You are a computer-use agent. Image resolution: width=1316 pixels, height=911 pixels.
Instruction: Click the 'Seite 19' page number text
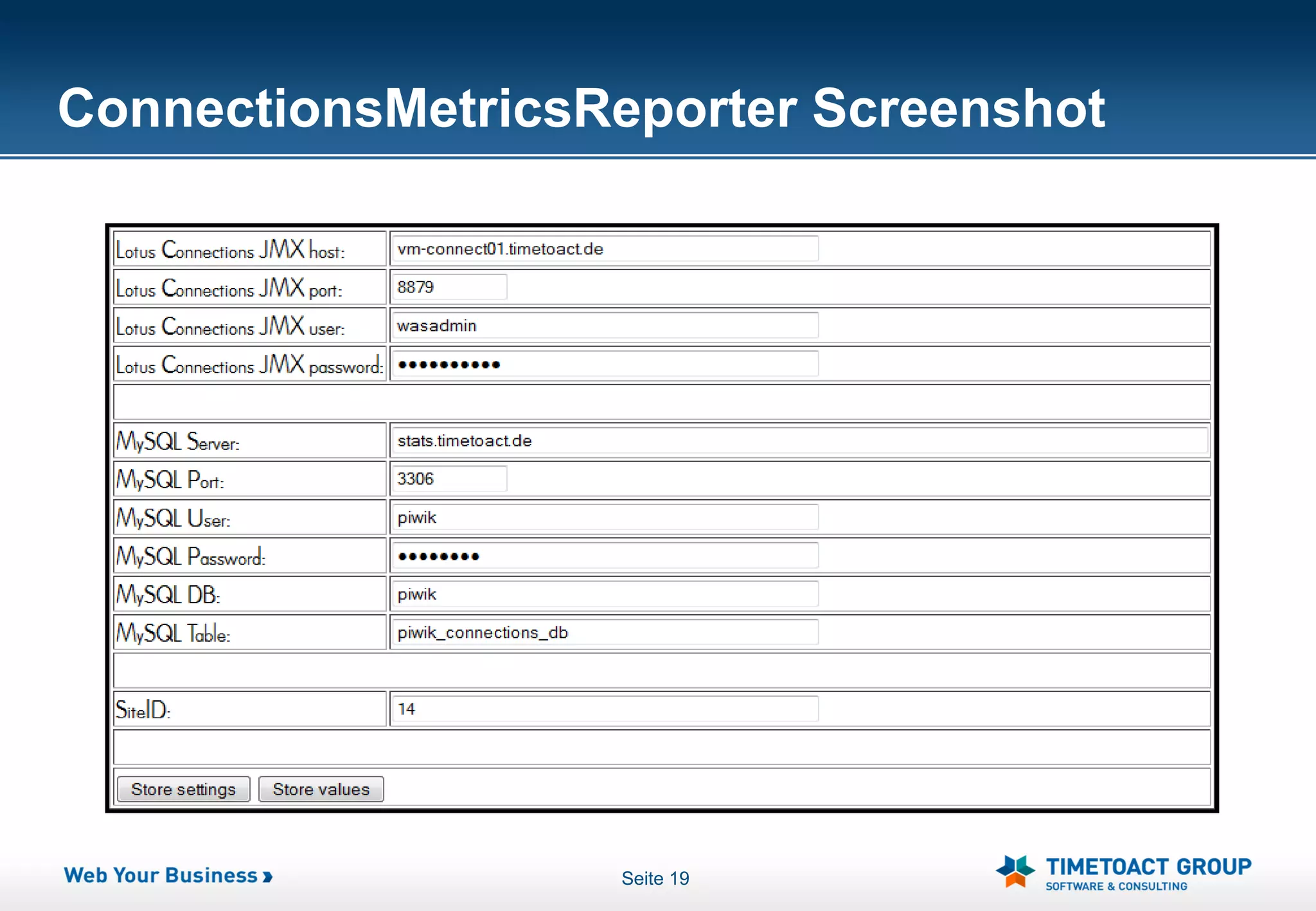point(655,878)
